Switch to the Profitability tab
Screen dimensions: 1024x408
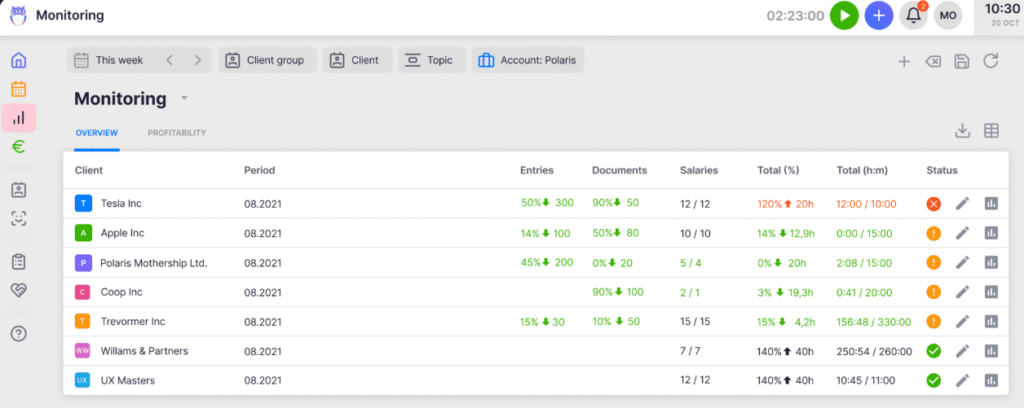(177, 133)
